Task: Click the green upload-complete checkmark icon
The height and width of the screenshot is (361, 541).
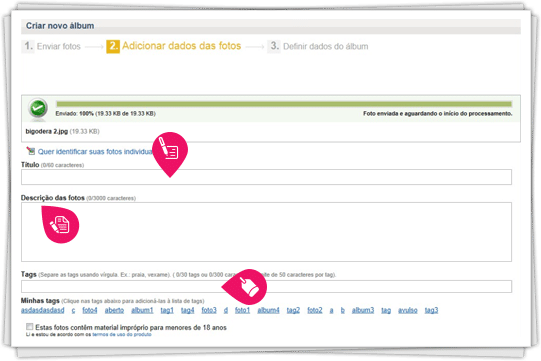Action: tap(38, 108)
